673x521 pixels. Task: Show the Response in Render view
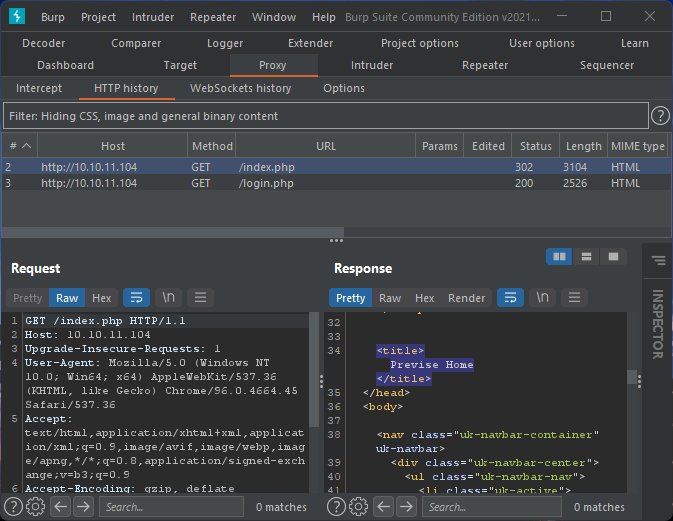pyautogui.click(x=466, y=298)
